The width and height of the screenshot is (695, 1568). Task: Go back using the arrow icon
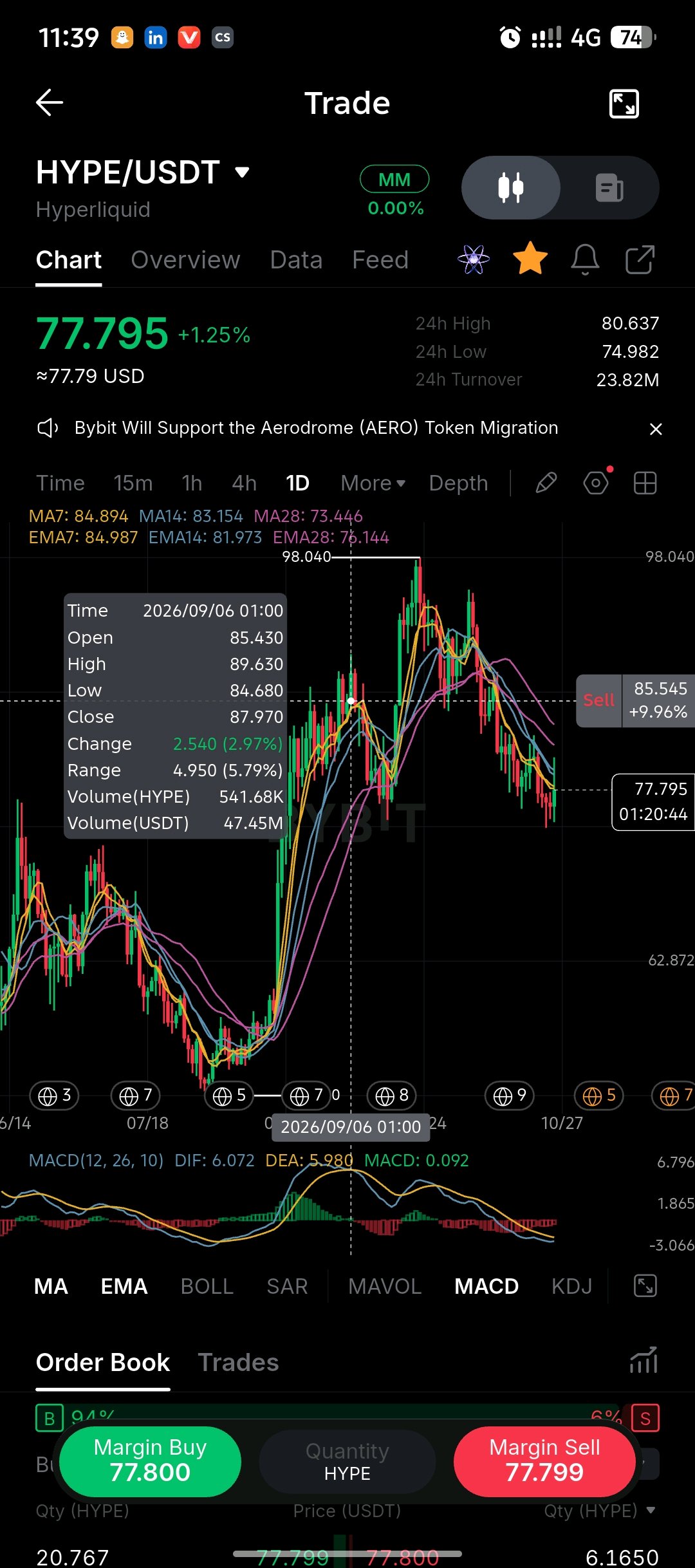pos(50,102)
